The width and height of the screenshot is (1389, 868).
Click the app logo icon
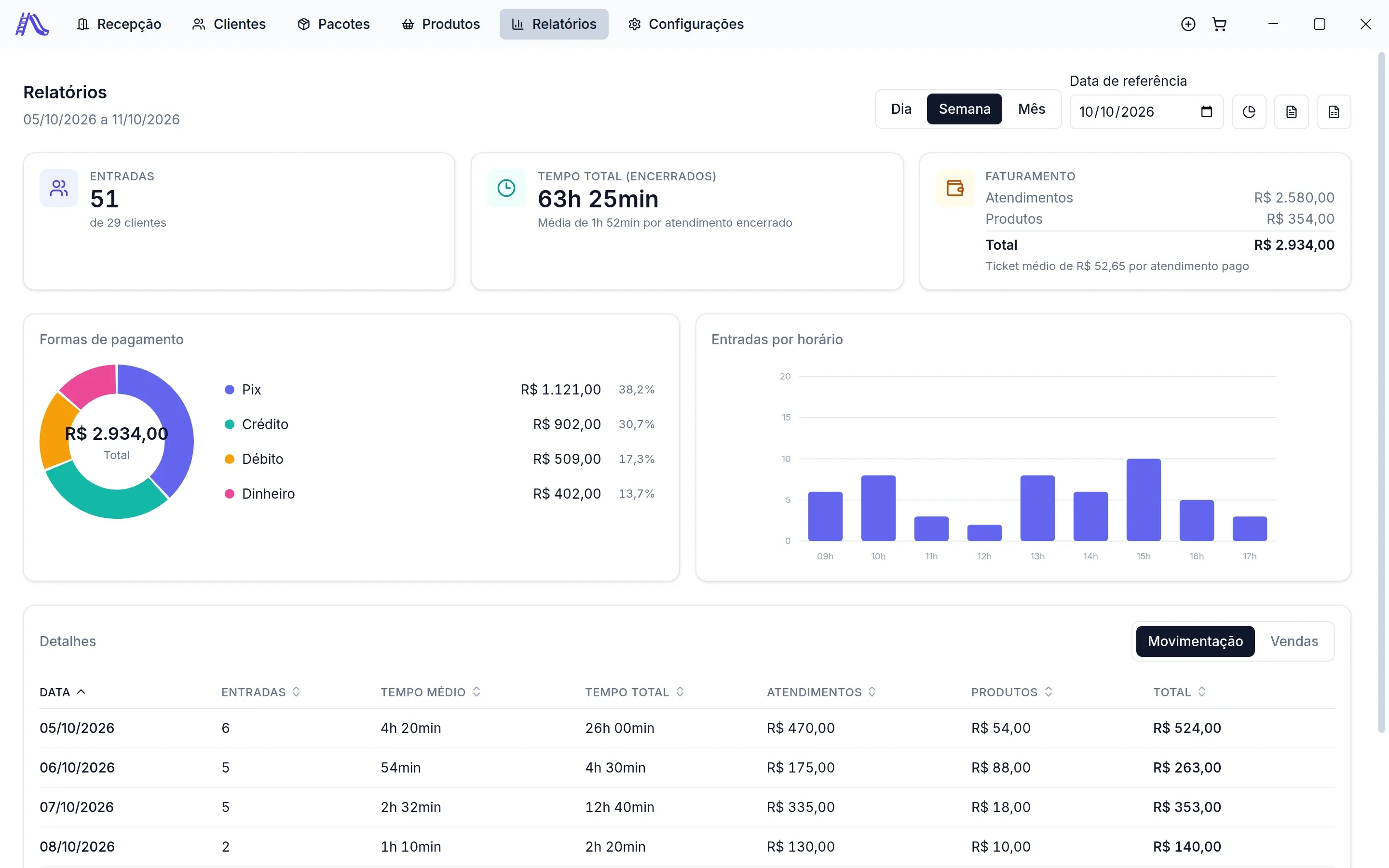pyautogui.click(x=32, y=24)
